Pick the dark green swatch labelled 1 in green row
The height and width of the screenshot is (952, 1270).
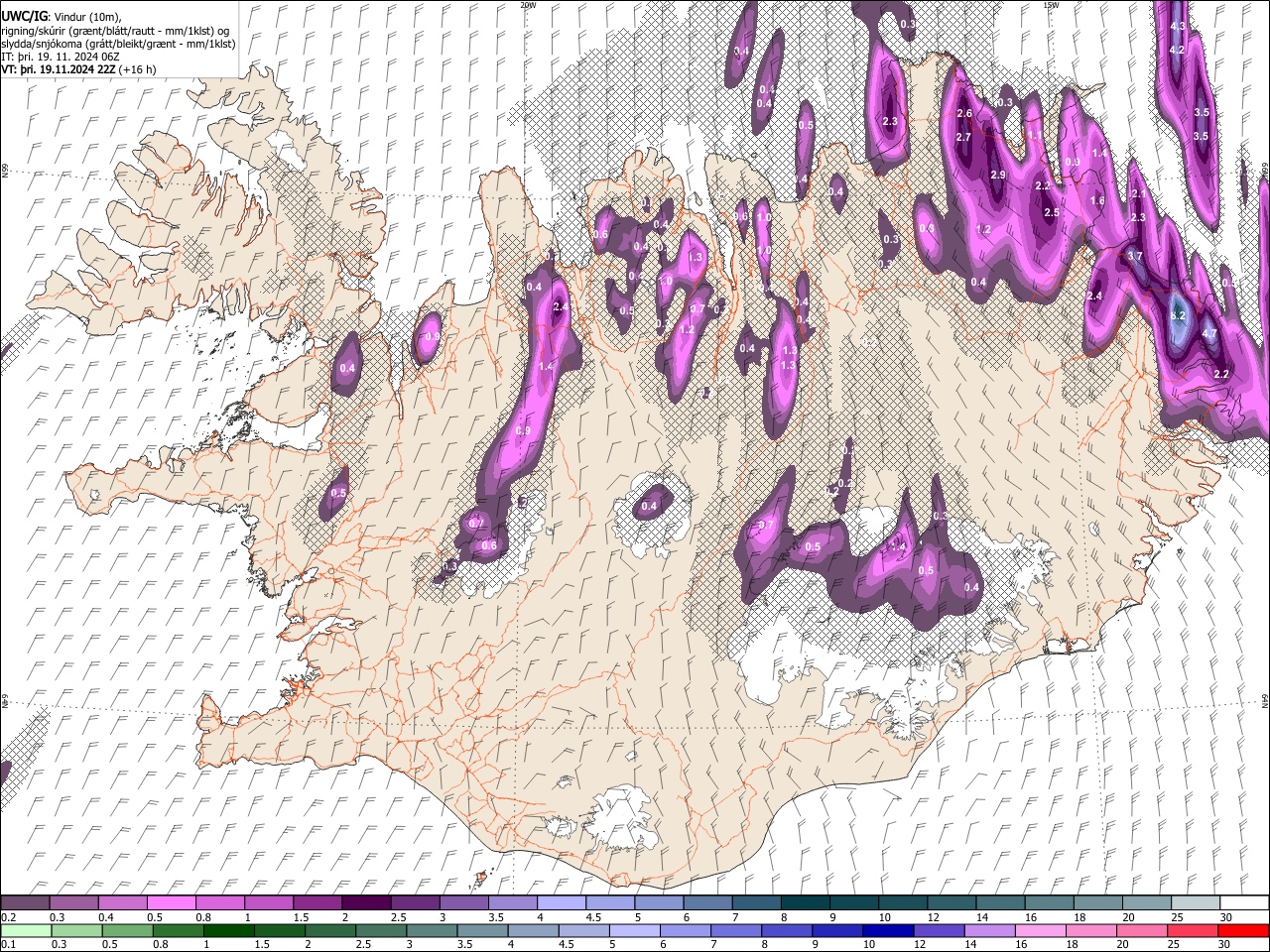[229, 931]
